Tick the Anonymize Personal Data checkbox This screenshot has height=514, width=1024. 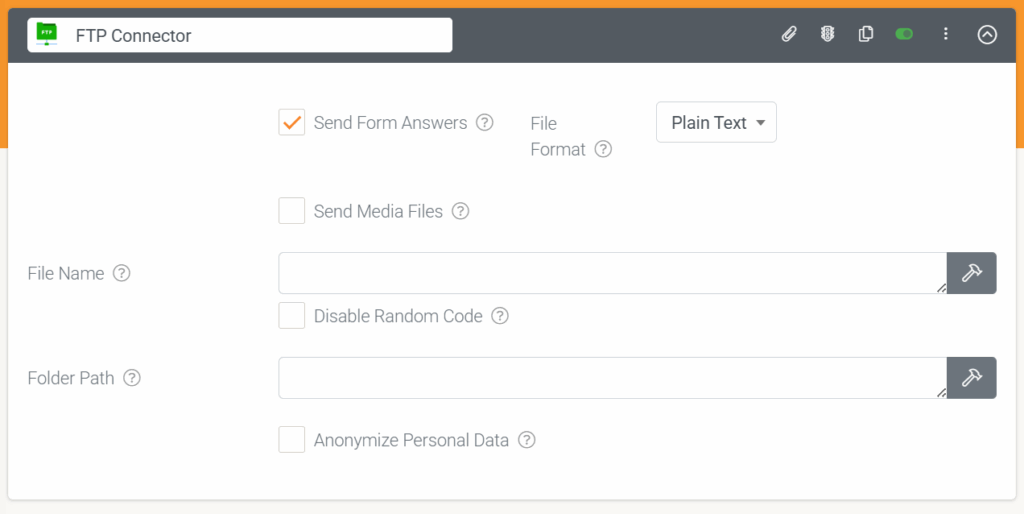(x=292, y=440)
